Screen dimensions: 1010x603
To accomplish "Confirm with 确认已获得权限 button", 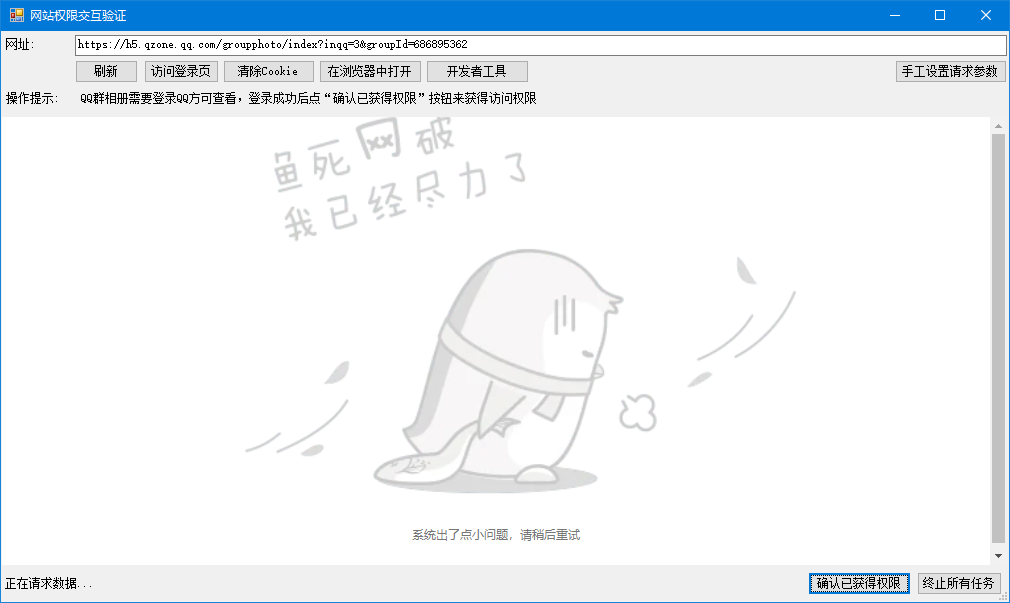I will click(x=859, y=583).
